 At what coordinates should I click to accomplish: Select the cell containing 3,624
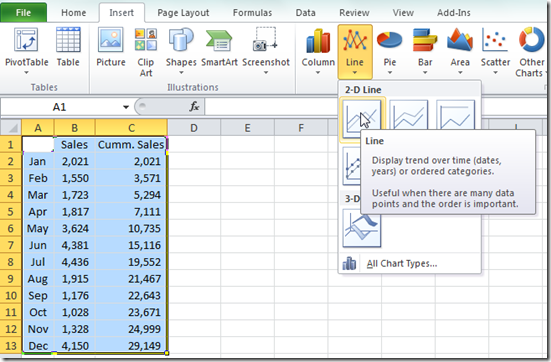[74, 228]
